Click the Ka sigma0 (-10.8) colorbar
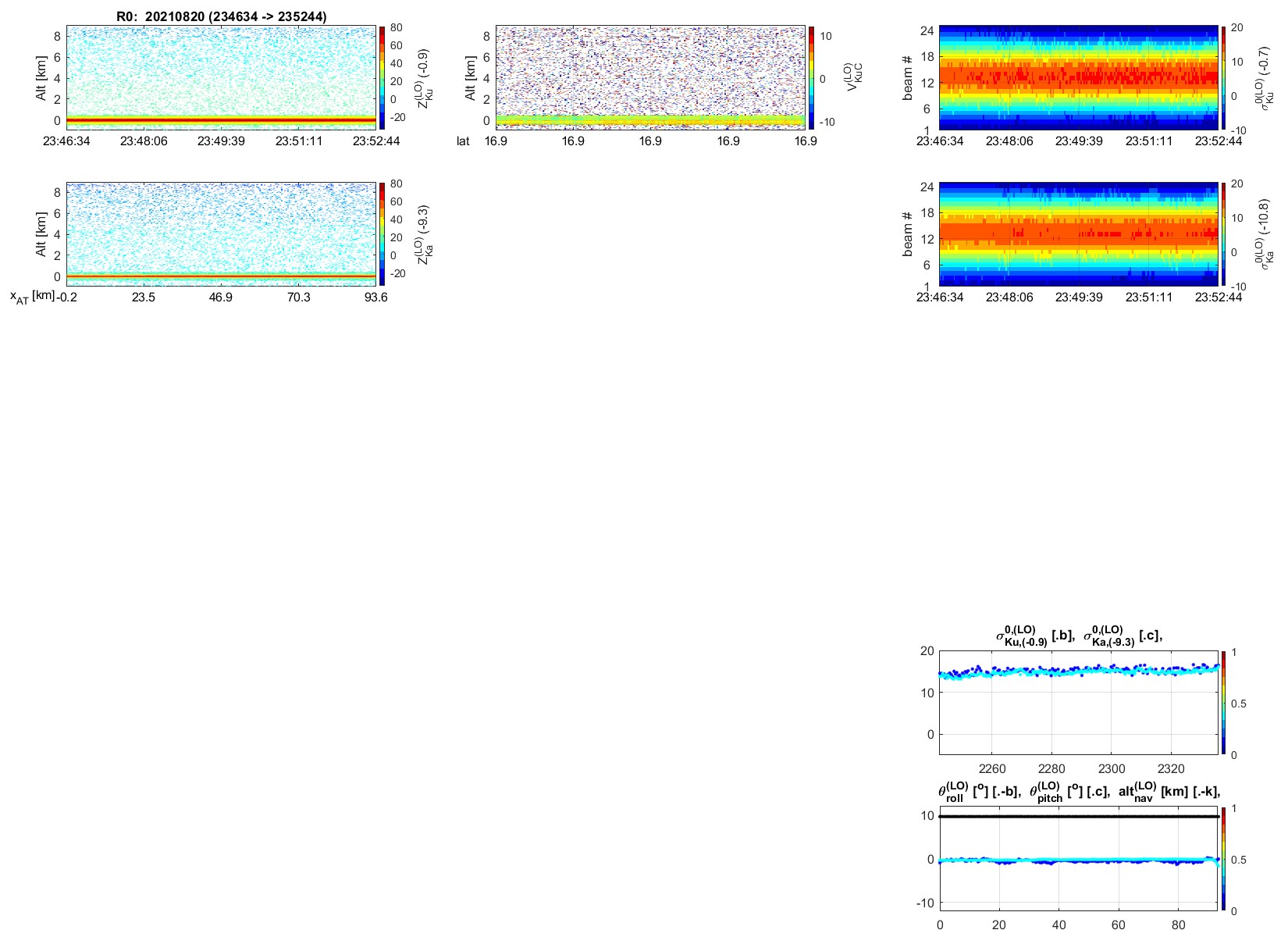Viewport: 1288px width, 937px height. point(1224,233)
